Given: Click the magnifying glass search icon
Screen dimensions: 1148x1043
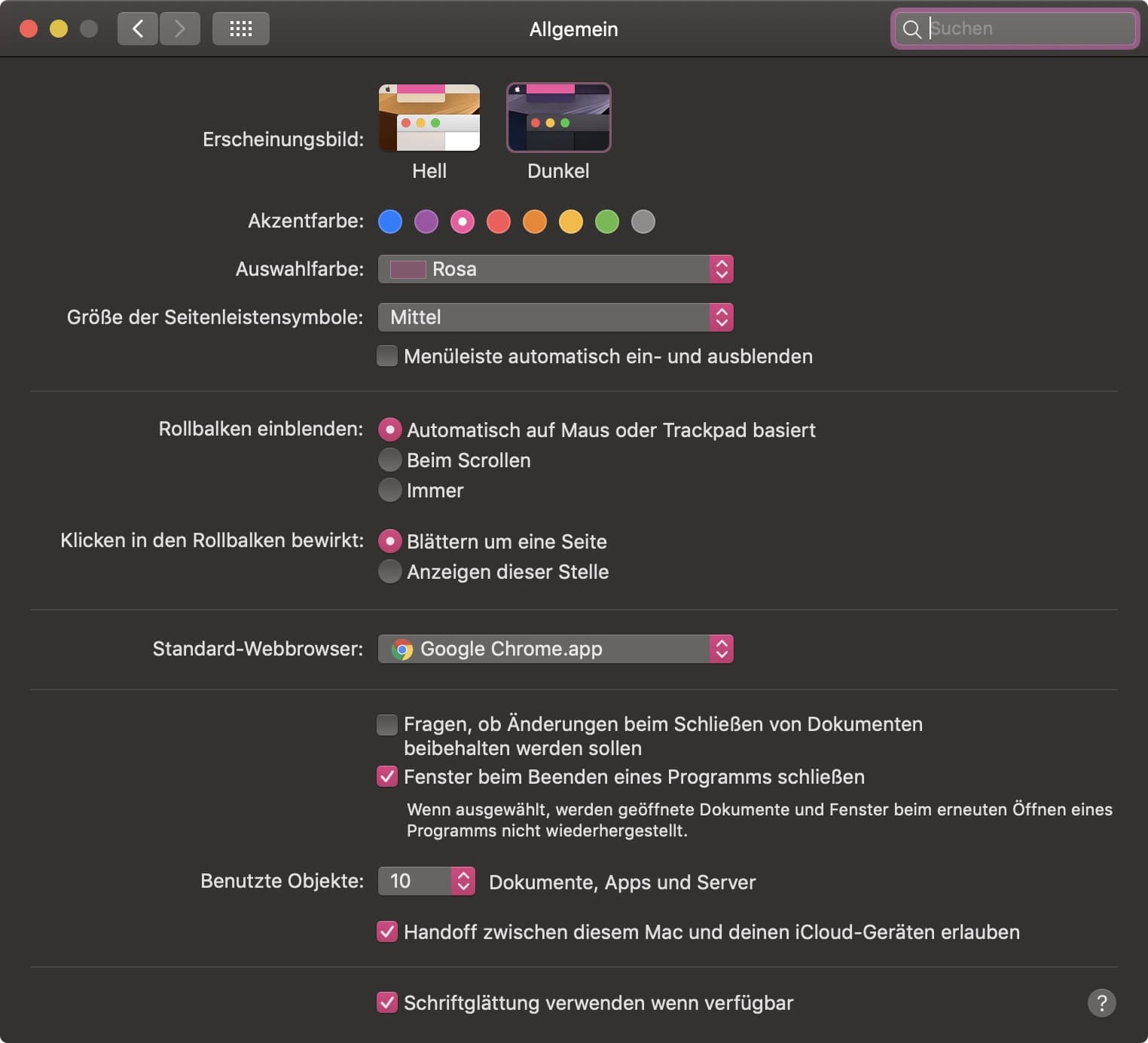Looking at the screenshot, I should [911, 29].
